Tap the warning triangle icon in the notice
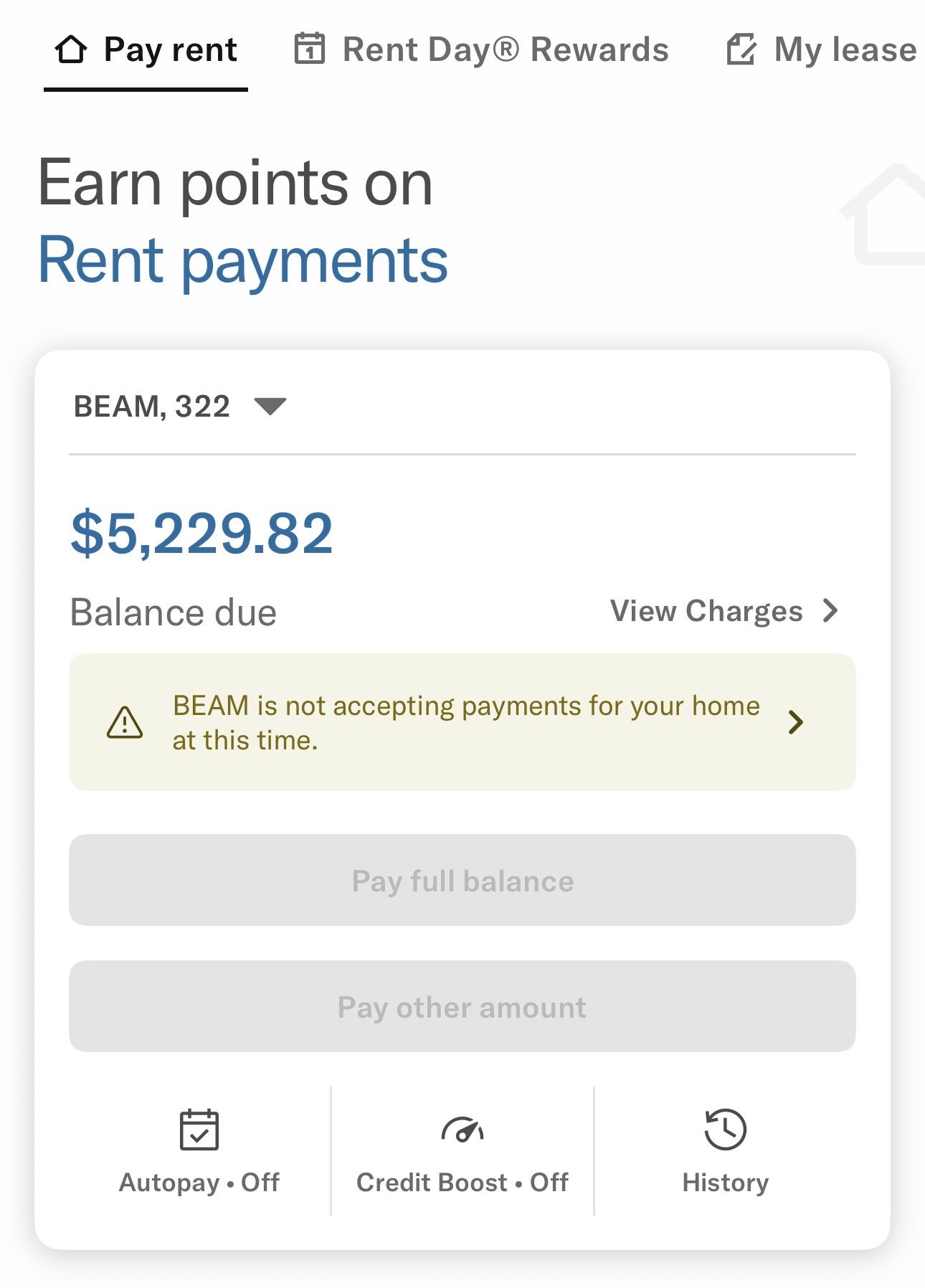 (125, 722)
